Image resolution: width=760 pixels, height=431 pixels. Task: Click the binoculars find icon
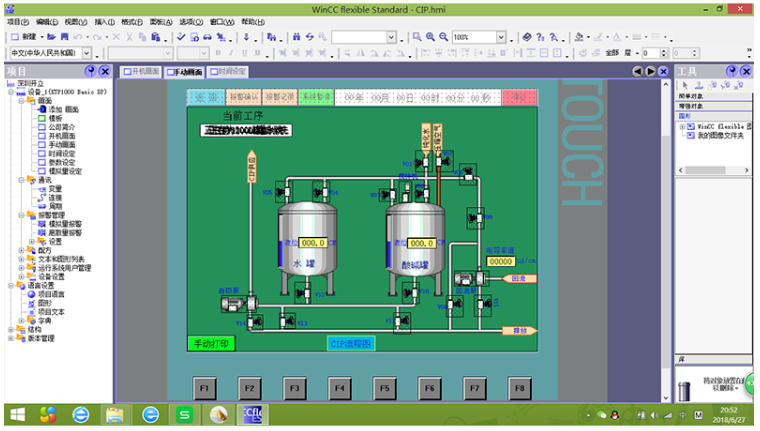(x=297, y=37)
